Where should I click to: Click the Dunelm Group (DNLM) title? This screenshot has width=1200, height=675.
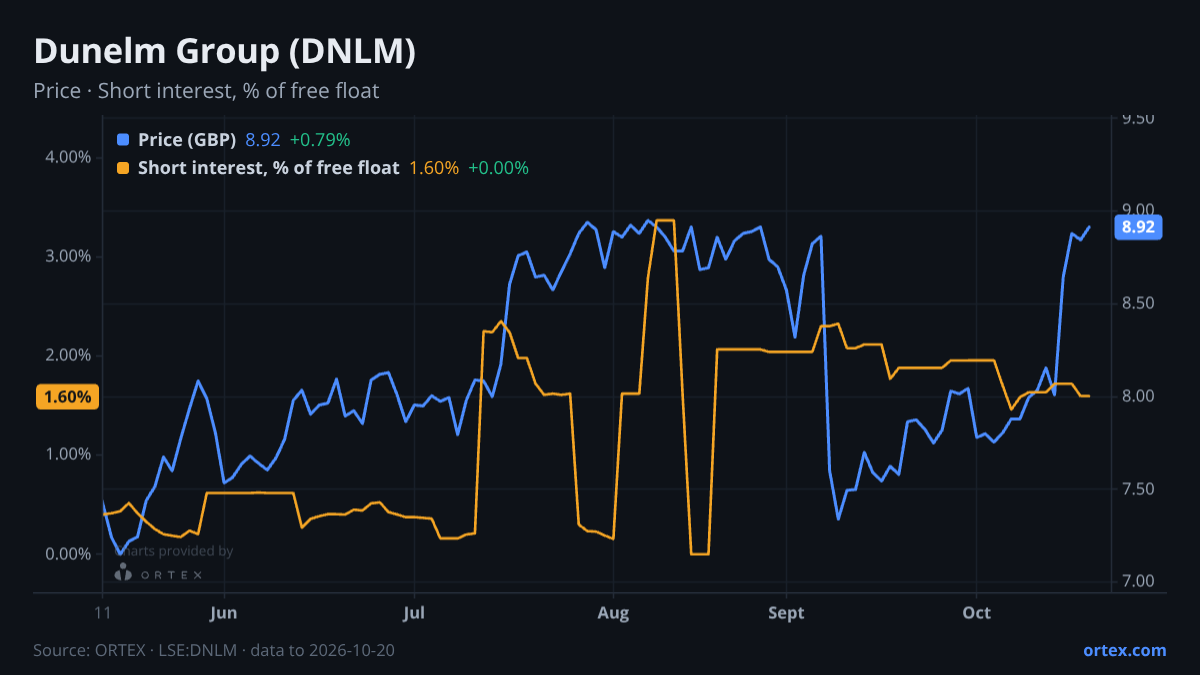click(x=225, y=52)
